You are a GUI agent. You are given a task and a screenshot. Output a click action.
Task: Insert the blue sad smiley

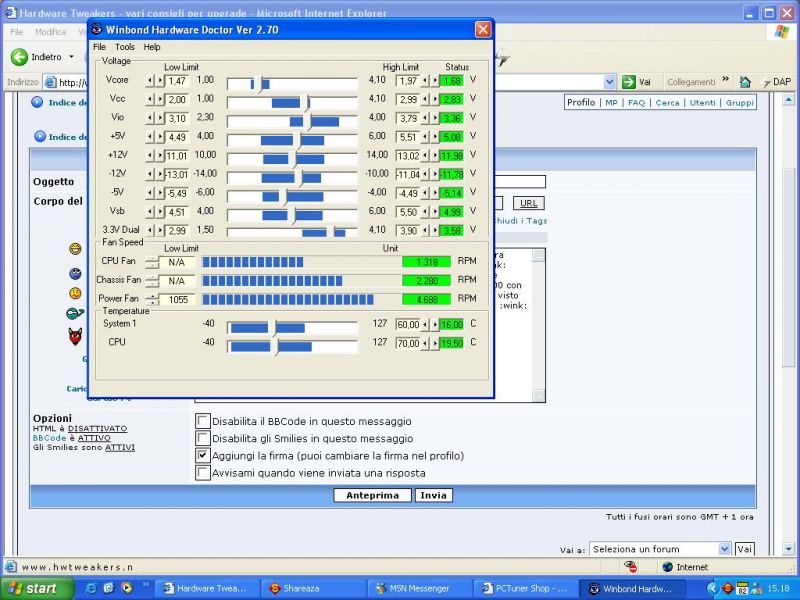pos(76,273)
